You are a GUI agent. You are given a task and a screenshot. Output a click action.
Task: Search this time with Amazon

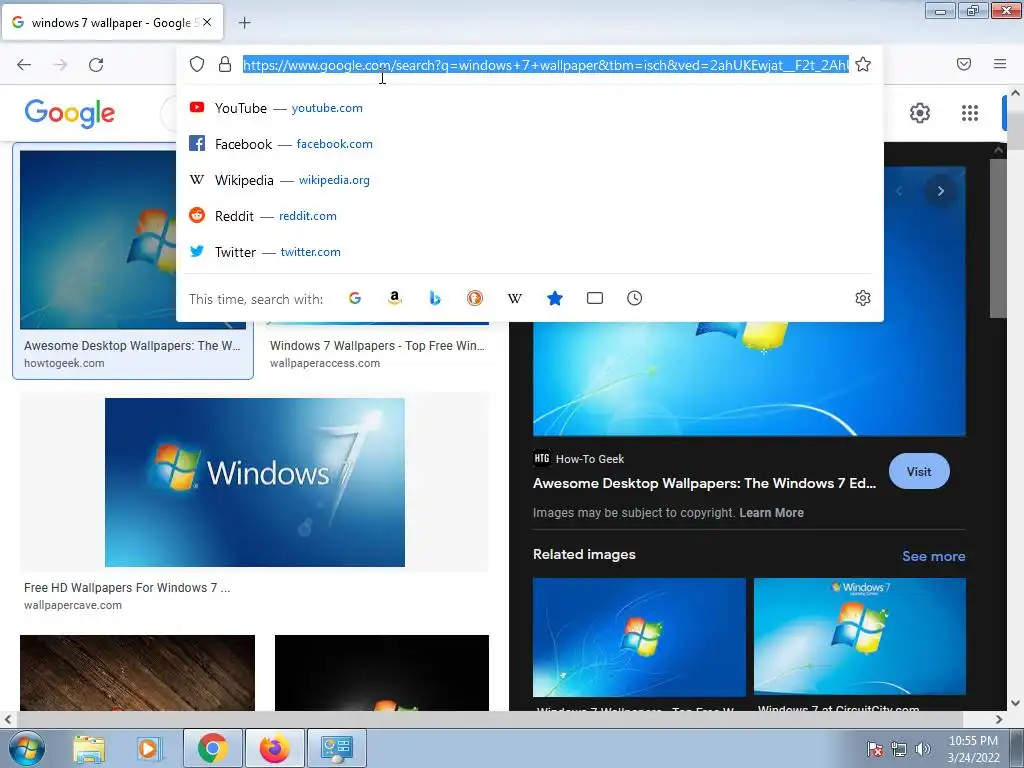click(394, 298)
